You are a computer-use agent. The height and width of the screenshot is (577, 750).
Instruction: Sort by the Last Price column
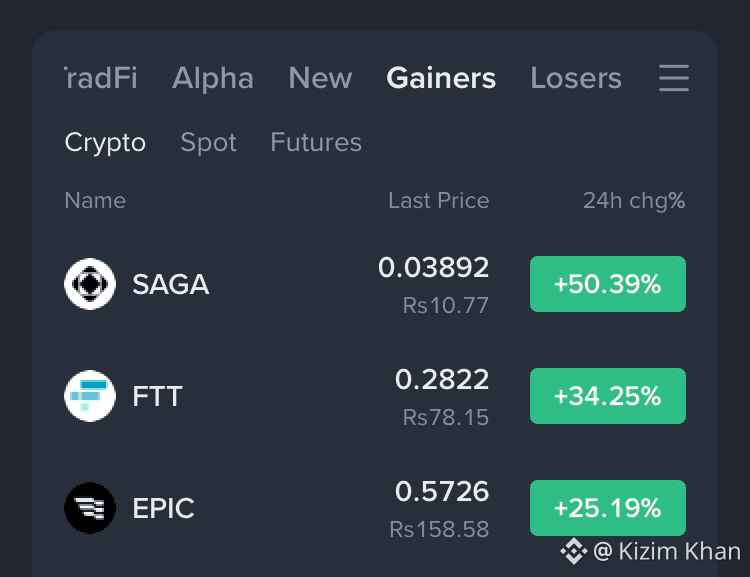point(439,200)
